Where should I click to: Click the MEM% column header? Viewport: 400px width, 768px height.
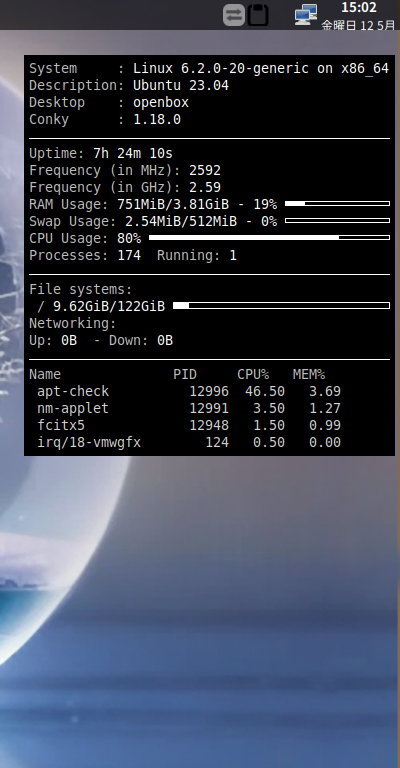tap(309, 375)
